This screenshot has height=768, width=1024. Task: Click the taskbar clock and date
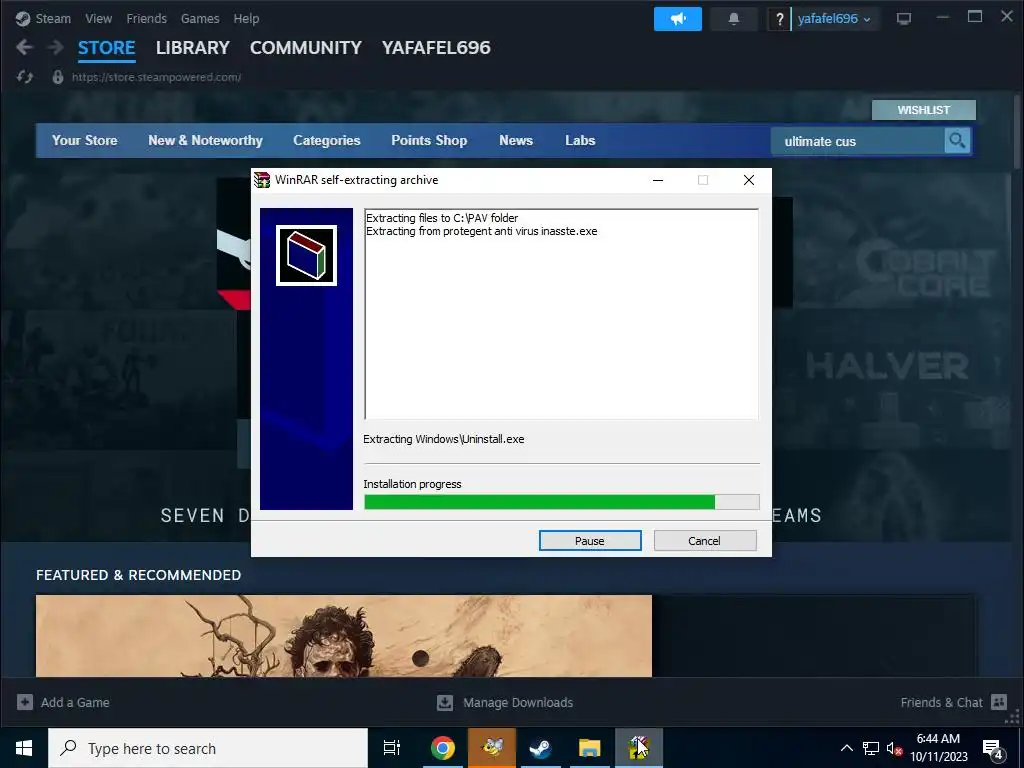point(938,748)
